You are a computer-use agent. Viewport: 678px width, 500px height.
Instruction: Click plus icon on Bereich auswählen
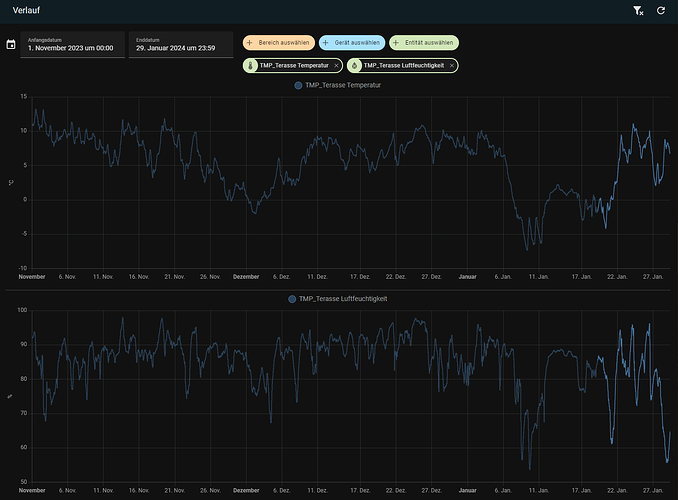coord(248,43)
